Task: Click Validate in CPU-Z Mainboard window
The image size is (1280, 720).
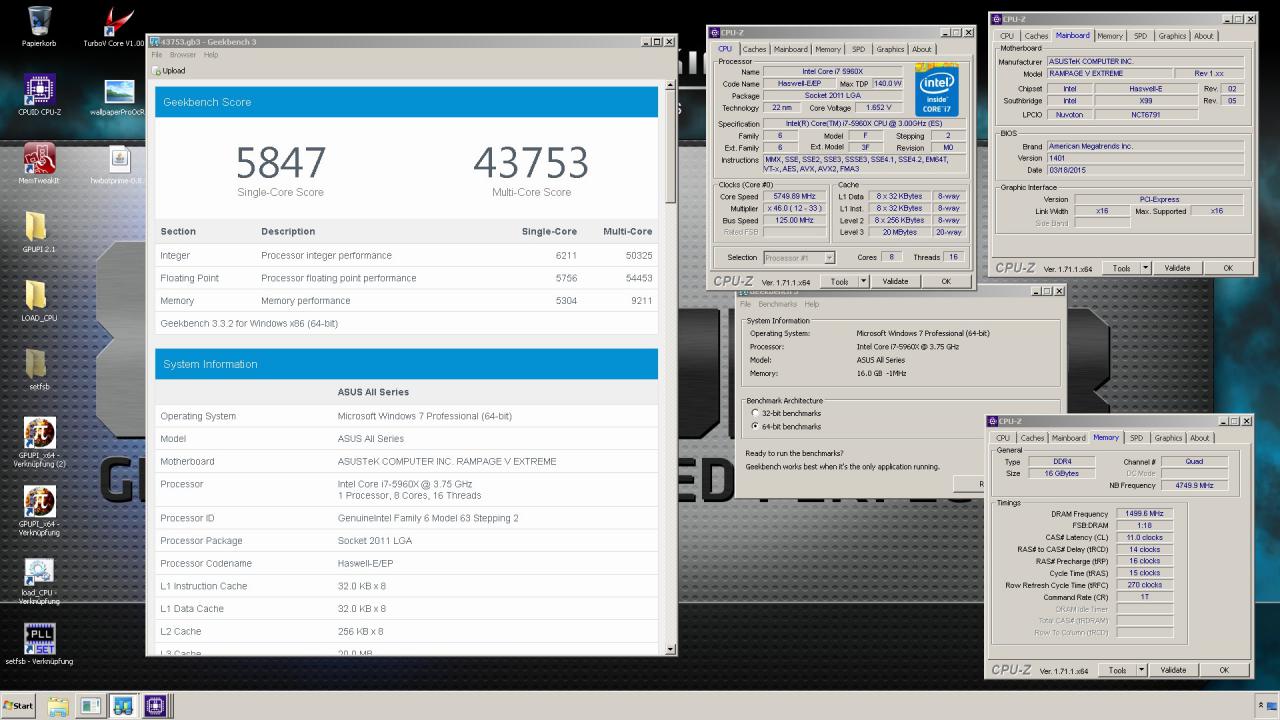Action: pos(1177,268)
